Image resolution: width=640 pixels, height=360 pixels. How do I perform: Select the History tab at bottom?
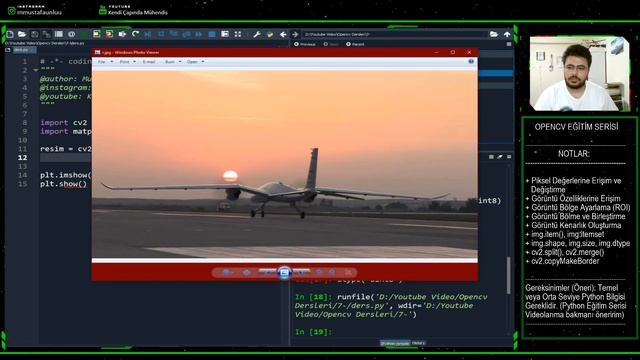click(x=418, y=343)
